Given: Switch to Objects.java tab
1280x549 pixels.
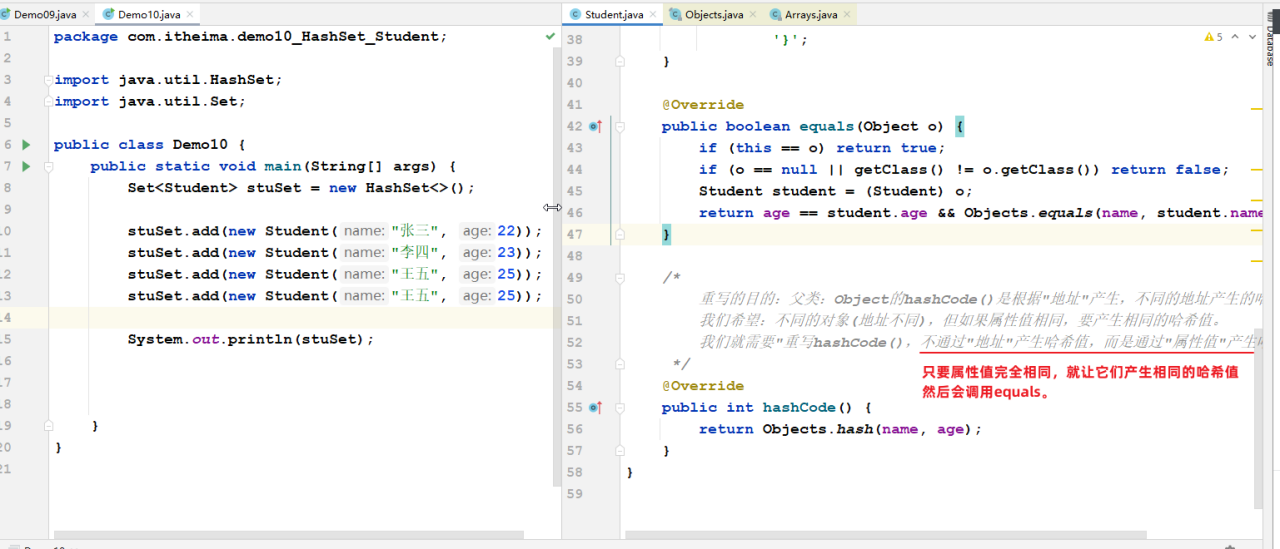Looking at the screenshot, I should [x=713, y=15].
